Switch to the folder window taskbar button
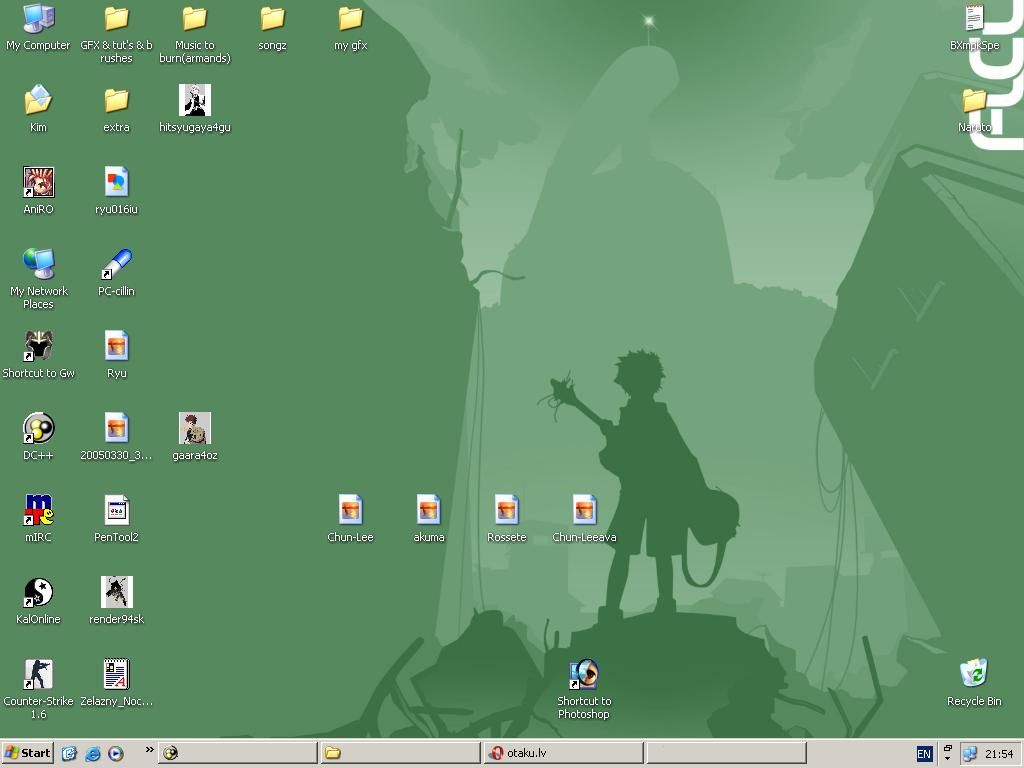Viewport: 1024px width, 768px height. [x=401, y=753]
